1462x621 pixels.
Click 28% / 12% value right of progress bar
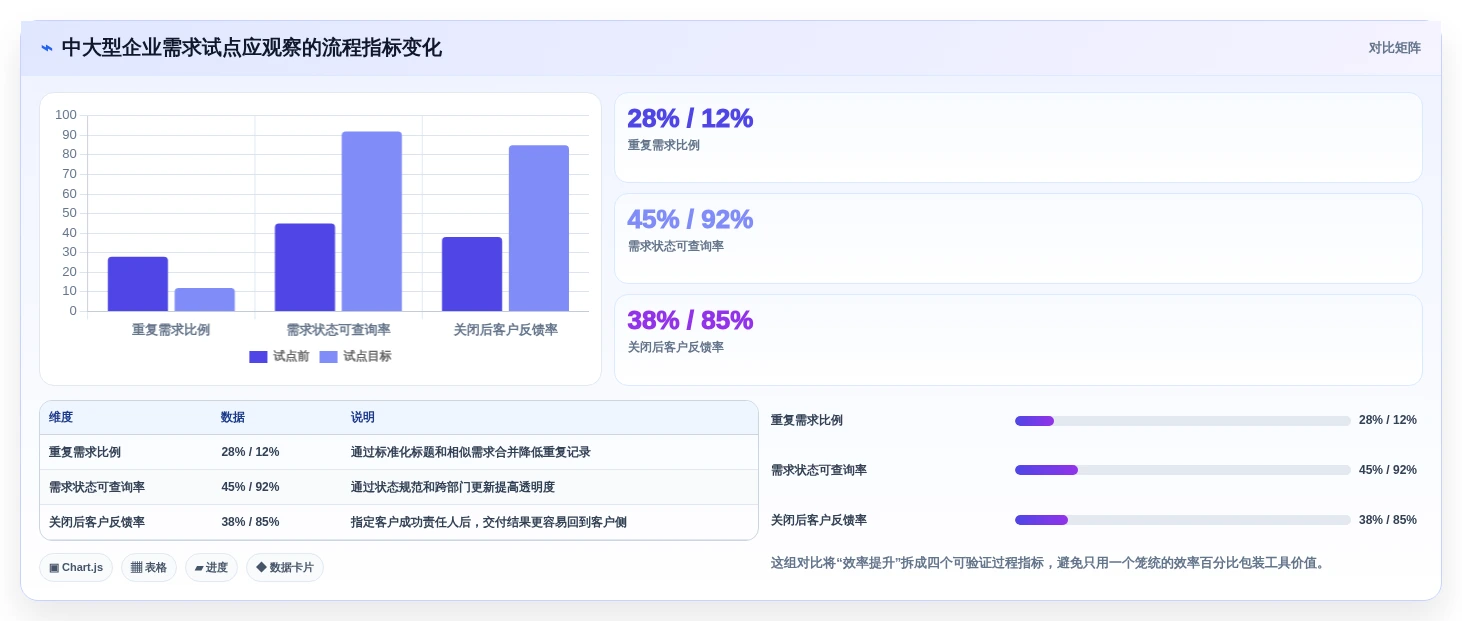(1388, 420)
